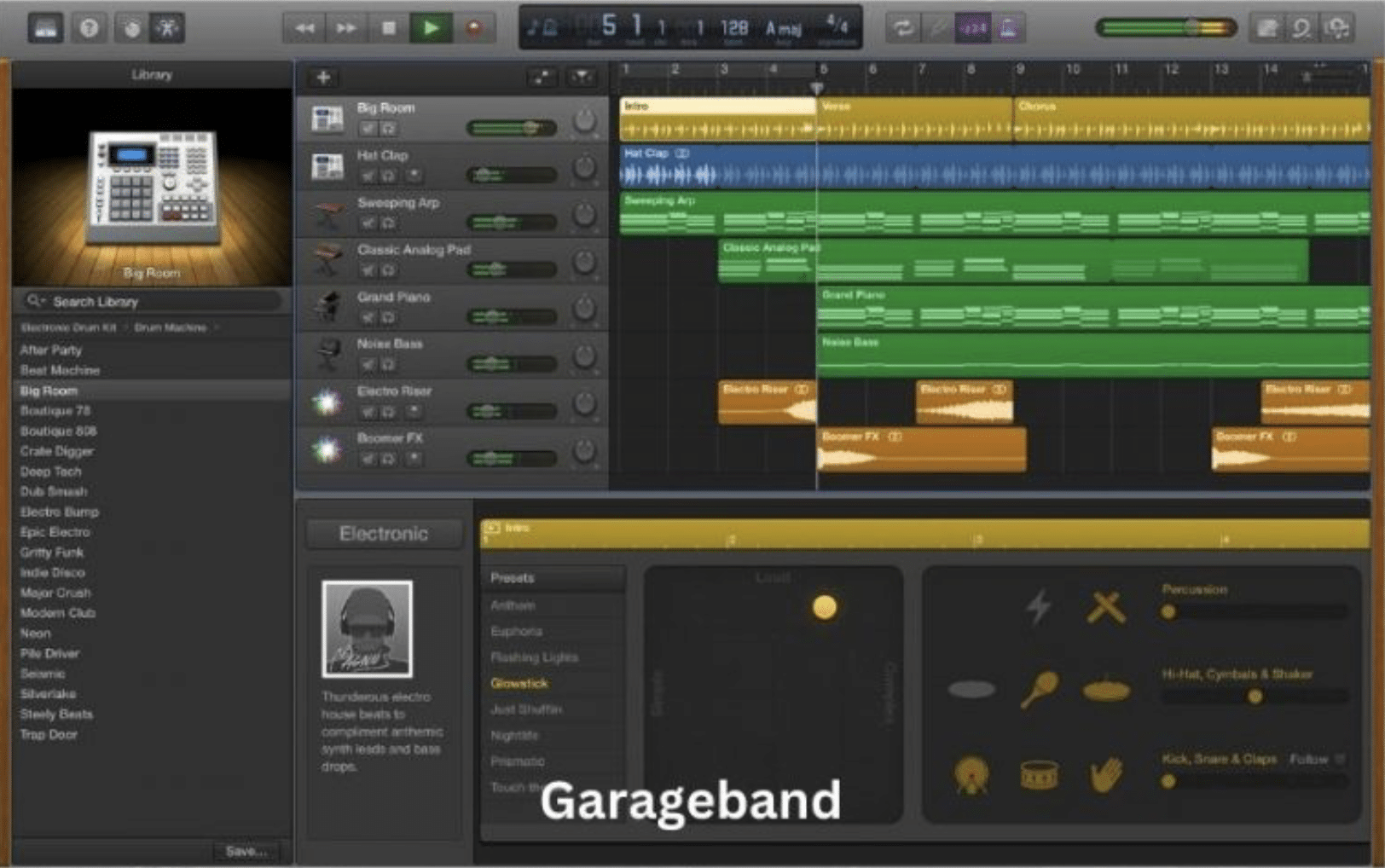
Task: Change the 128 tempo value
Action: point(733,28)
